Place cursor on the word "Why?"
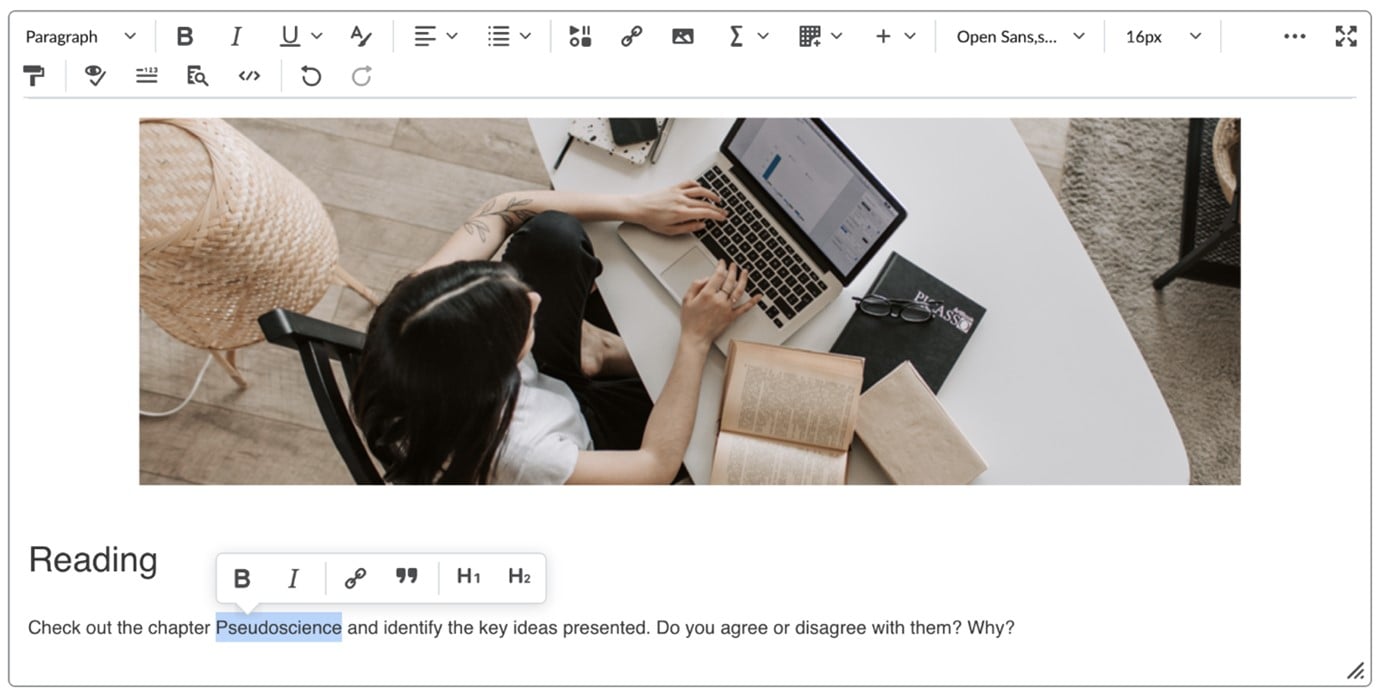 click(991, 628)
